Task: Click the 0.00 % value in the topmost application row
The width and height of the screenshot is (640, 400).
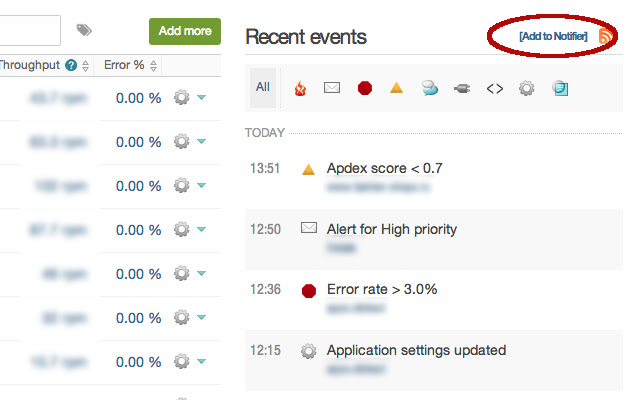Action: (x=138, y=98)
